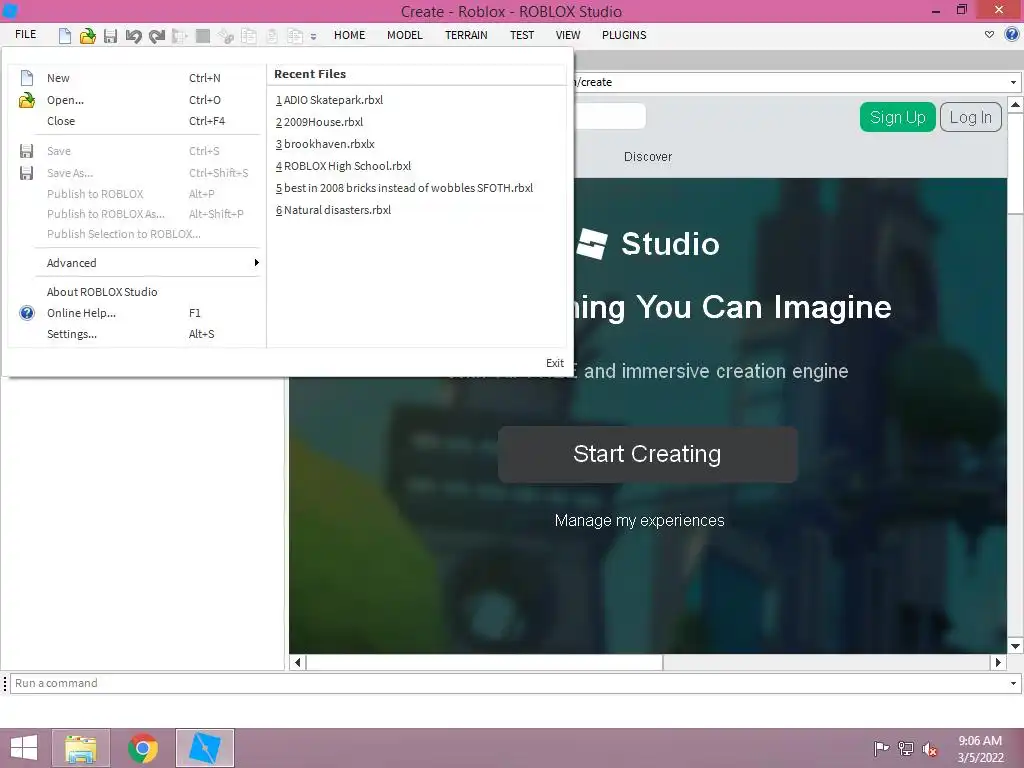Open Settings... from the File menu
The height and width of the screenshot is (768, 1024).
(137, 334)
